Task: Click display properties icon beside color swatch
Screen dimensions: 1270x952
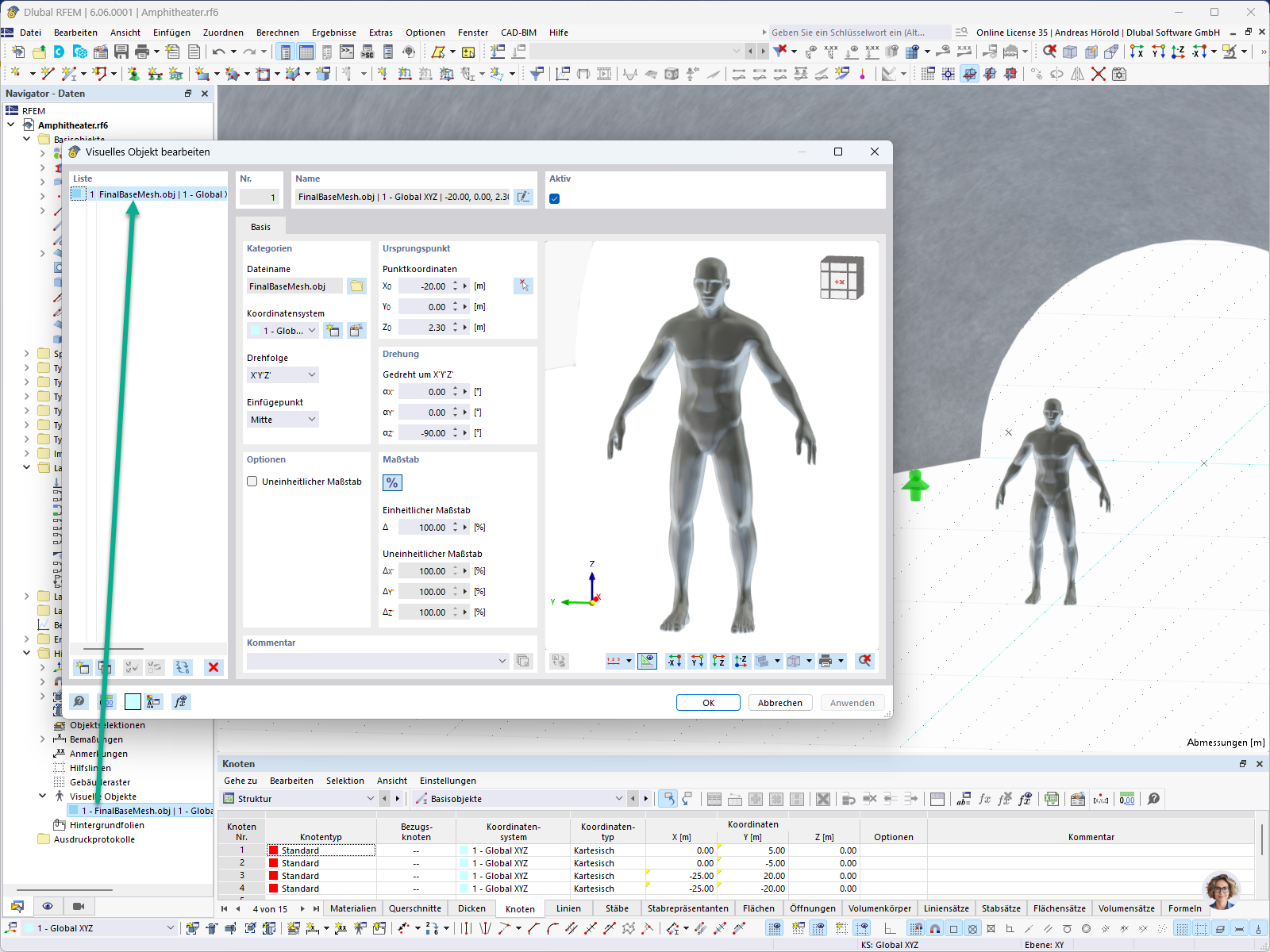Action: click(154, 701)
